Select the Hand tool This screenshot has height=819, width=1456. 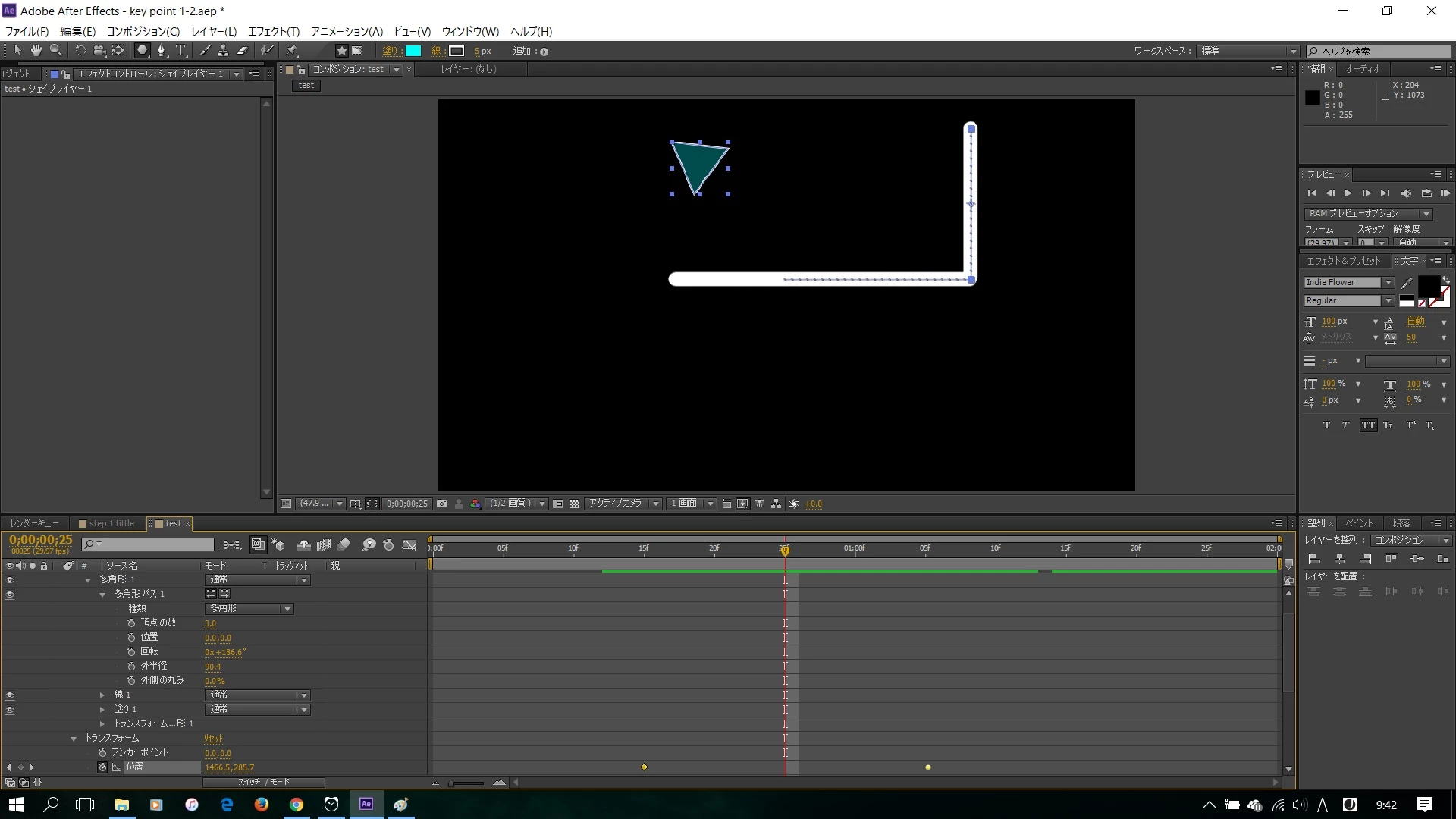pos(36,51)
